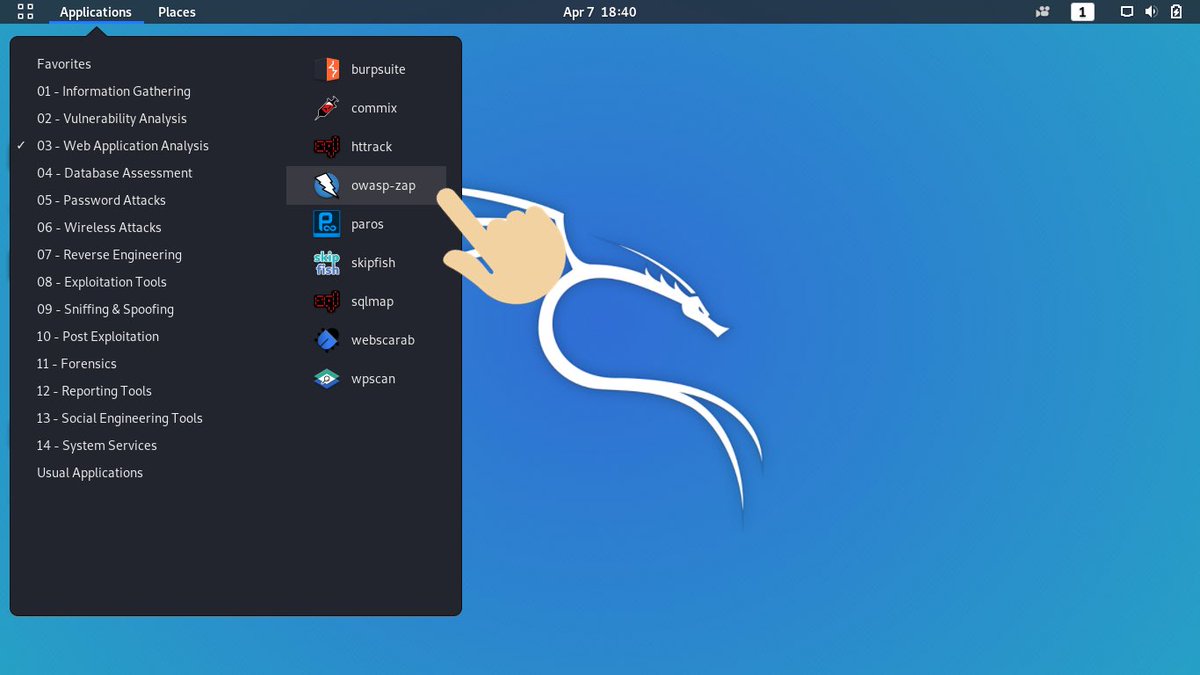Click the webscarab blue icon
1200x675 pixels.
click(x=327, y=340)
